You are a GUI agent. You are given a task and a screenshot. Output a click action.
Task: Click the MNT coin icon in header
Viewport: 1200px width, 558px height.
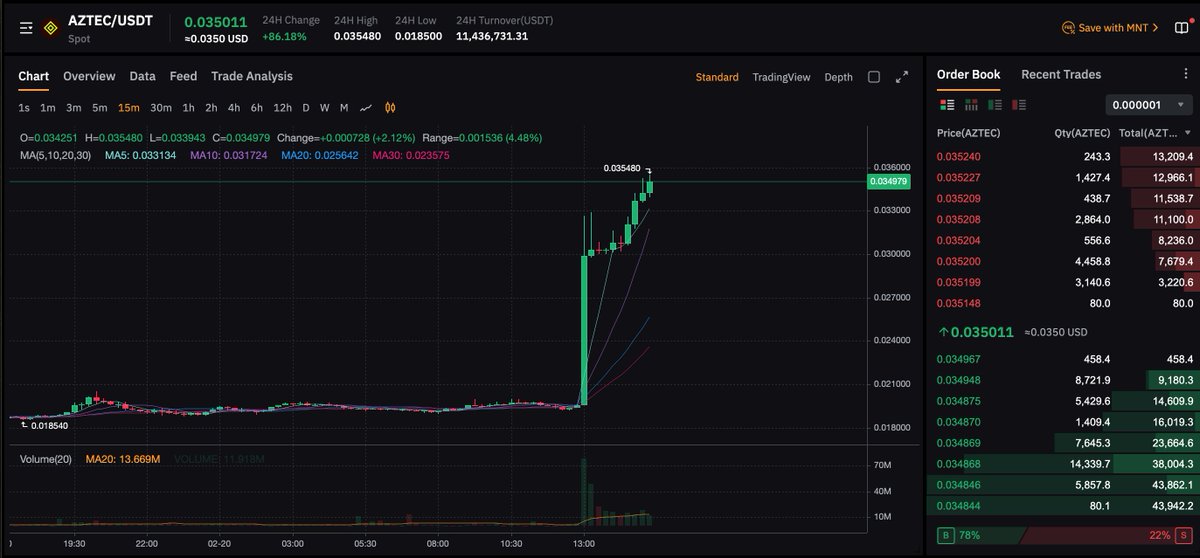click(1068, 28)
